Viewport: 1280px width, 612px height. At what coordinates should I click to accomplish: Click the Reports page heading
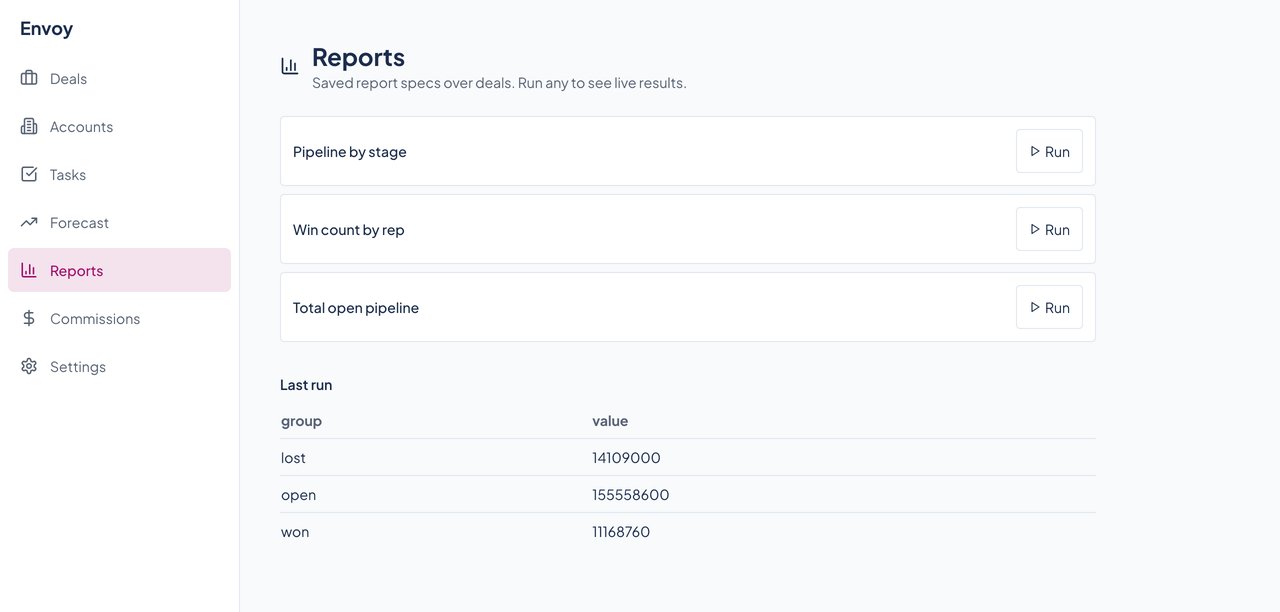click(x=358, y=57)
